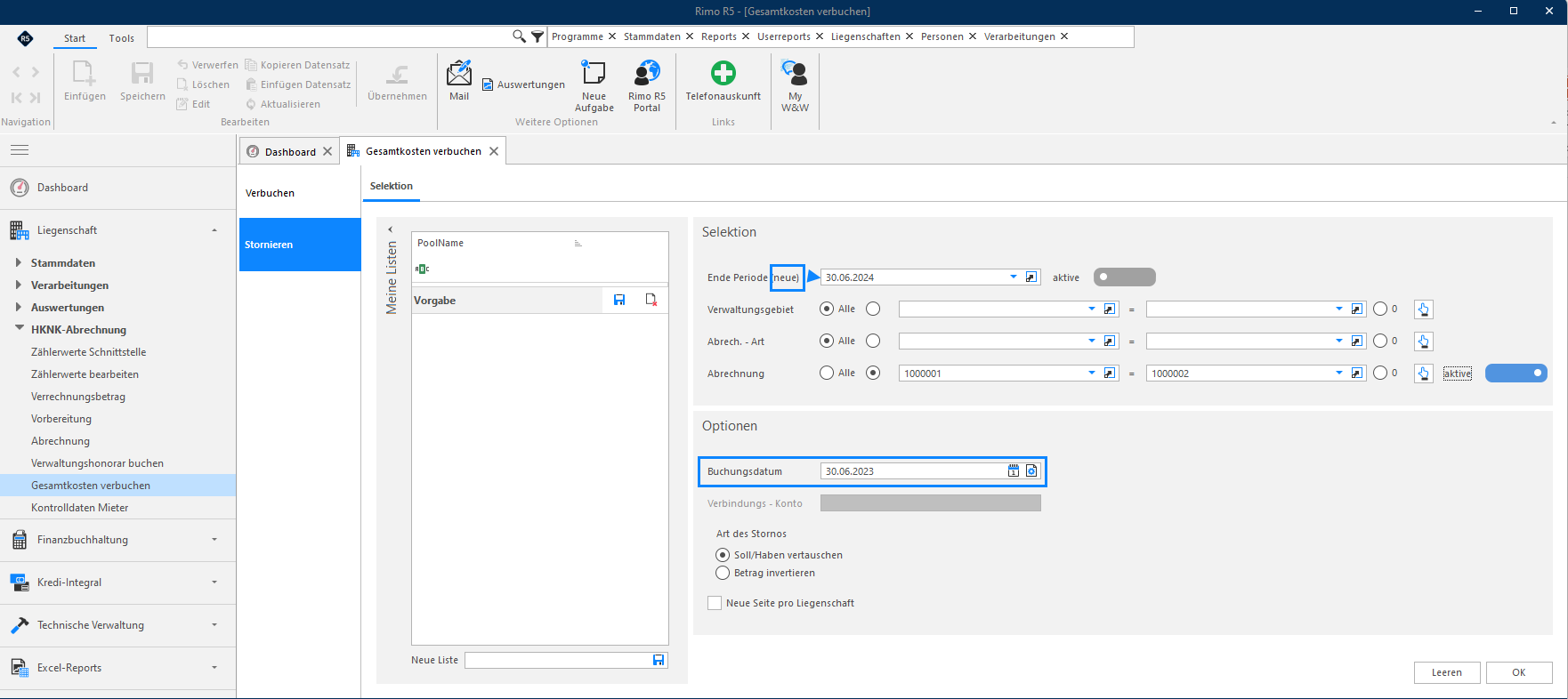
Task: Toggle the hamburger sidebar menu
Action: [20, 150]
